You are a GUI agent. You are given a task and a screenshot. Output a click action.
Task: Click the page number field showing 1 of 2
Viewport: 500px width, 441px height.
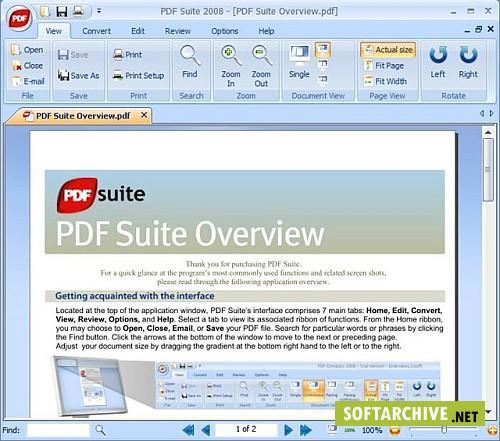point(246,429)
